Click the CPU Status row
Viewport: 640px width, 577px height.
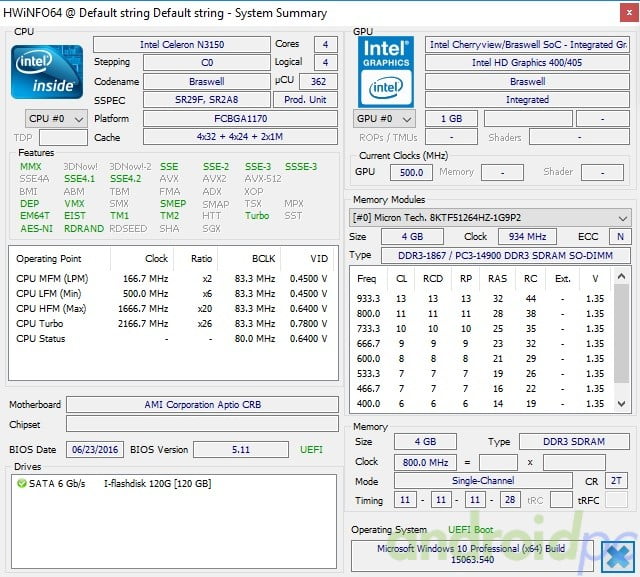coord(172,339)
